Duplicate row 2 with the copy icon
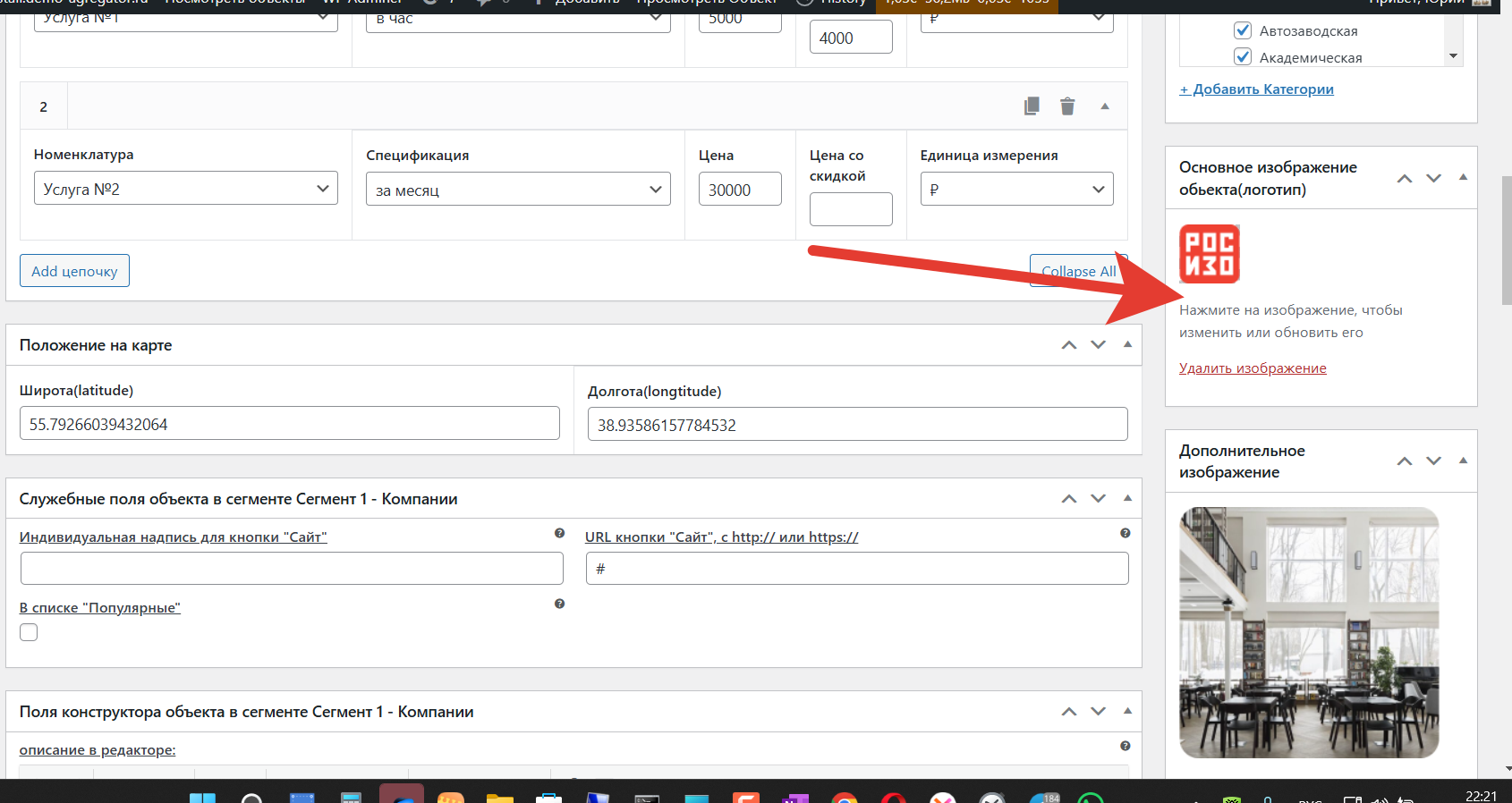 1032,106
